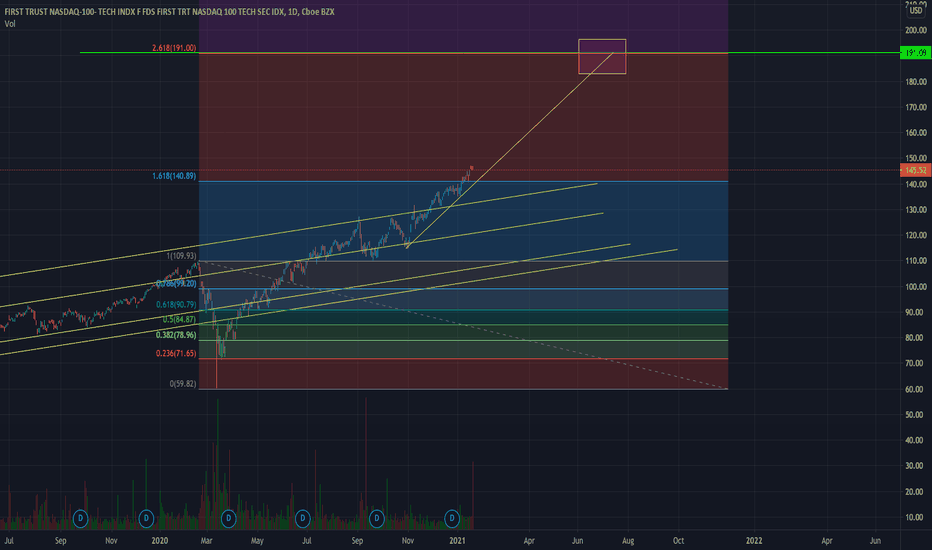Click the First Trust NASDAQ-100 symbol title
The width and height of the screenshot is (932, 550).
point(169,11)
